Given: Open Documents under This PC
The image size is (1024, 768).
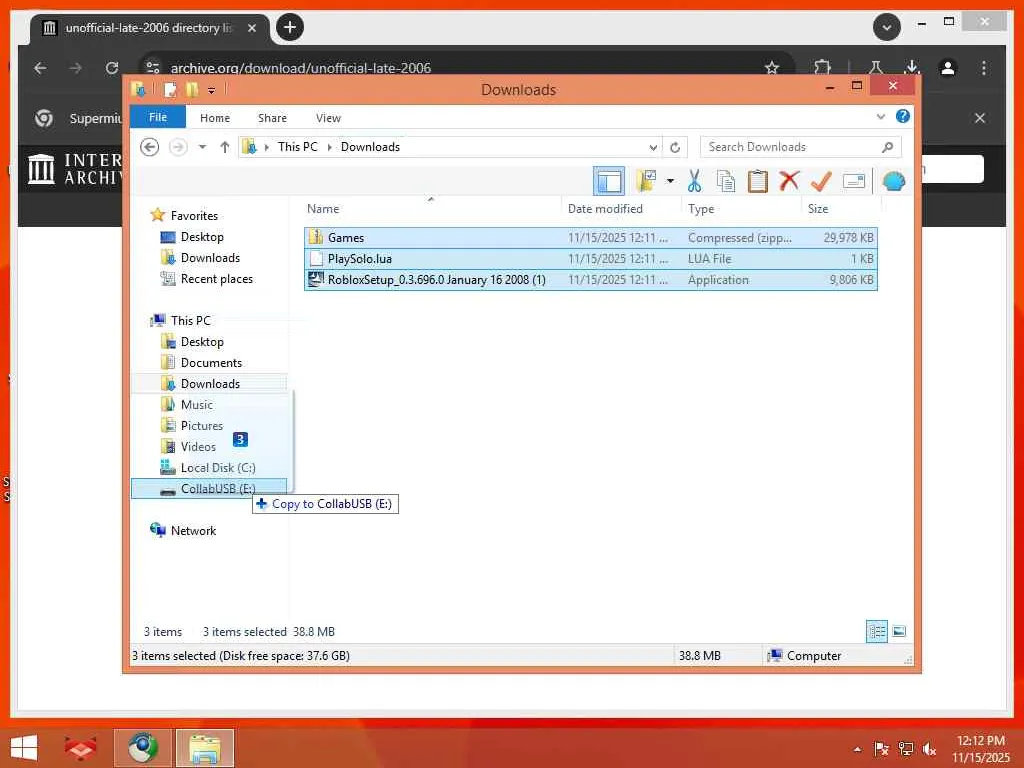Looking at the screenshot, I should coord(211,362).
